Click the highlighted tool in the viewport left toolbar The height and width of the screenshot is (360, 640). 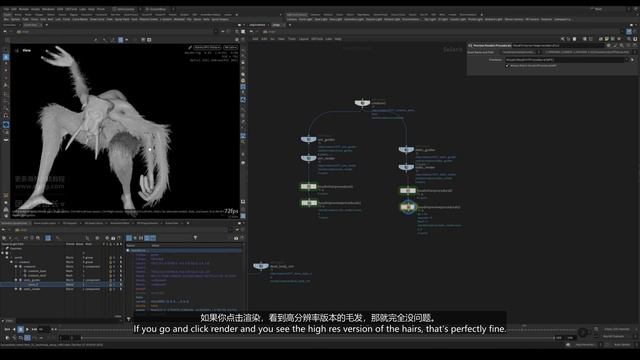pyautogui.click(x=6, y=57)
